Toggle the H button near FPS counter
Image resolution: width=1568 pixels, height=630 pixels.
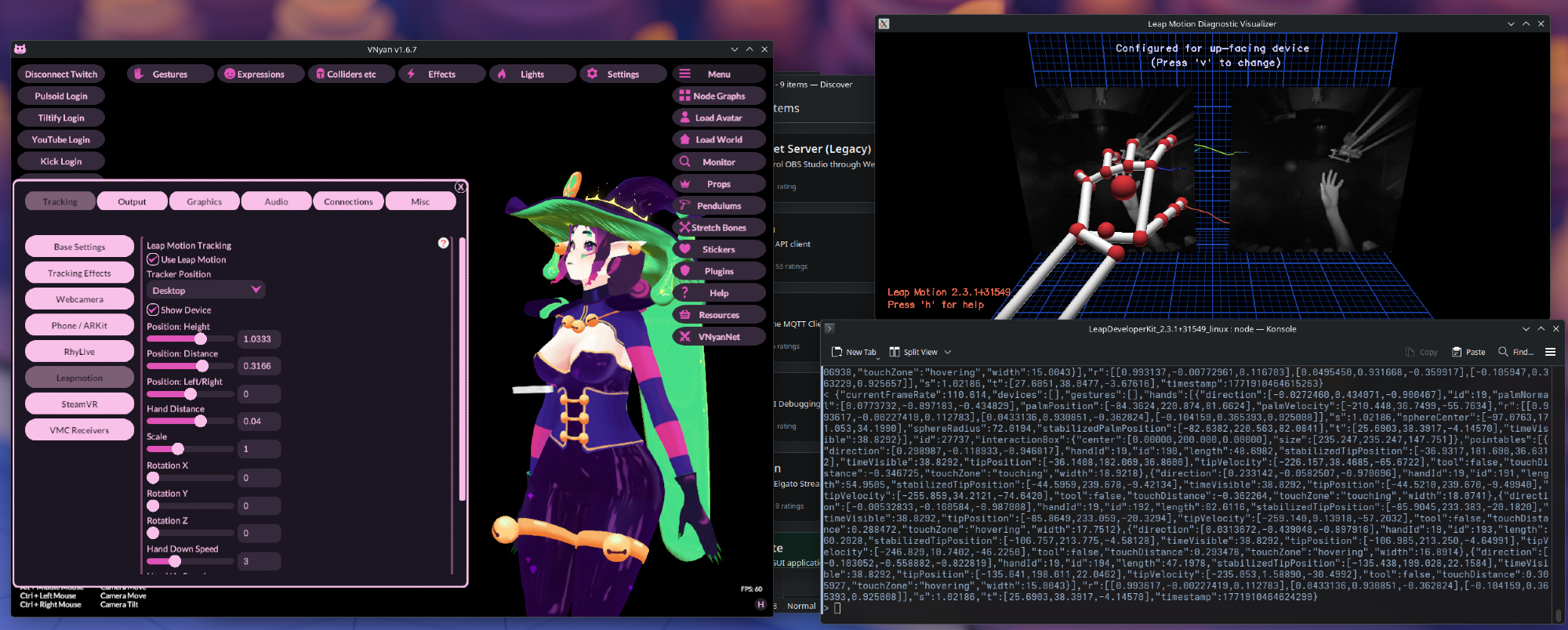click(x=760, y=604)
